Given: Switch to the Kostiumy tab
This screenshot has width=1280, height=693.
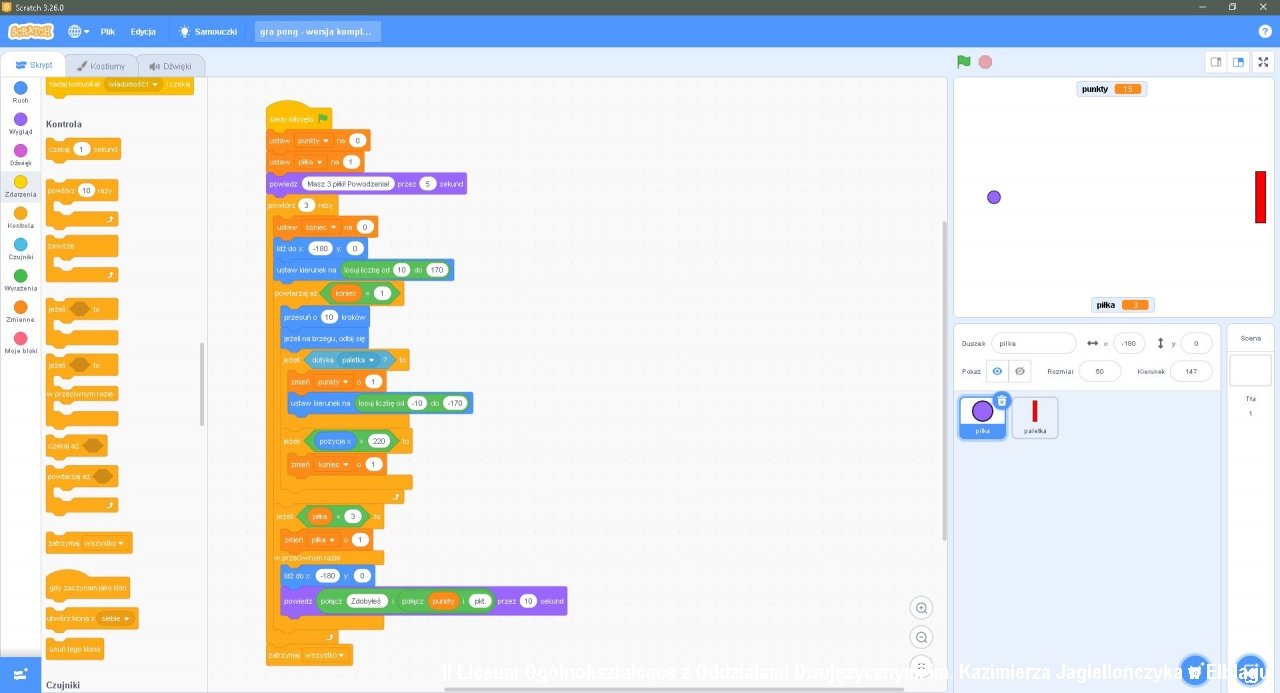Looking at the screenshot, I should click(100, 66).
